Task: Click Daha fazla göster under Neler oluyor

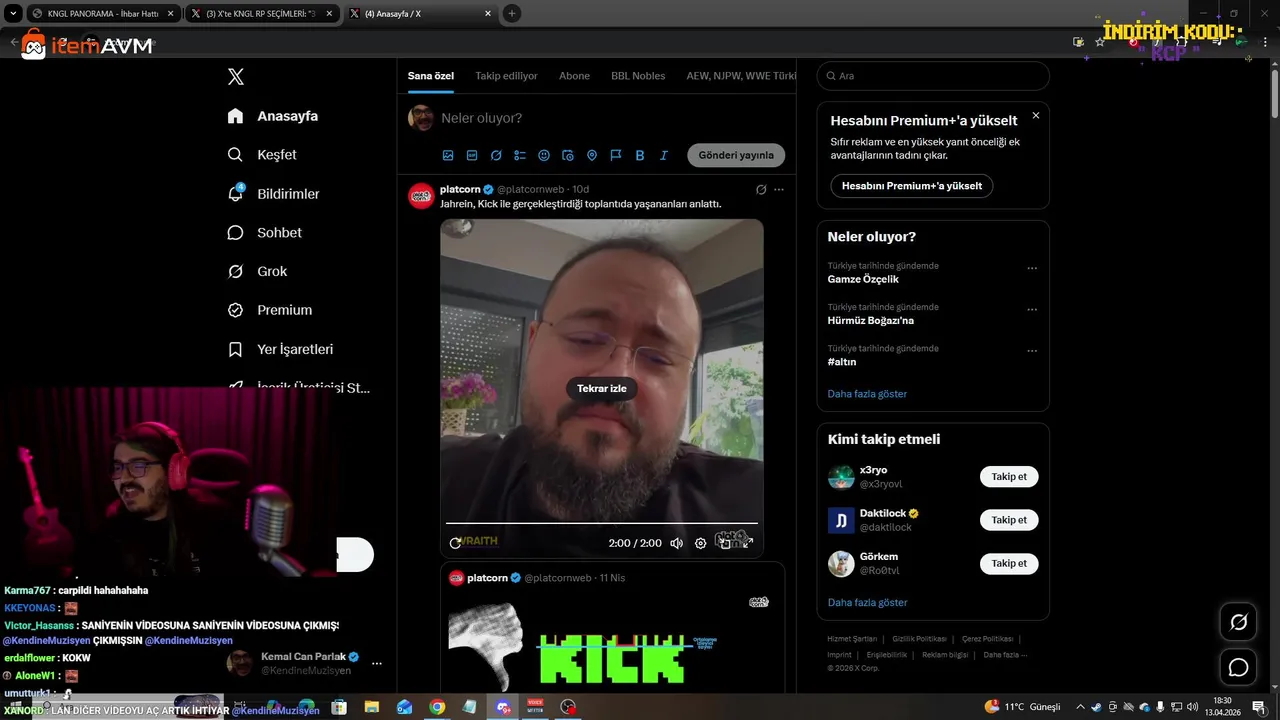Action: pyautogui.click(x=867, y=394)
